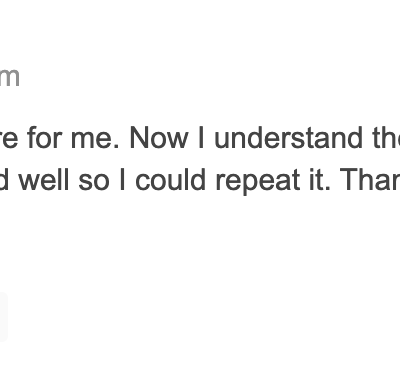
Task: Click the partial 'd' before 'well'
Action: pyautogui.click(x=4, y=180)
